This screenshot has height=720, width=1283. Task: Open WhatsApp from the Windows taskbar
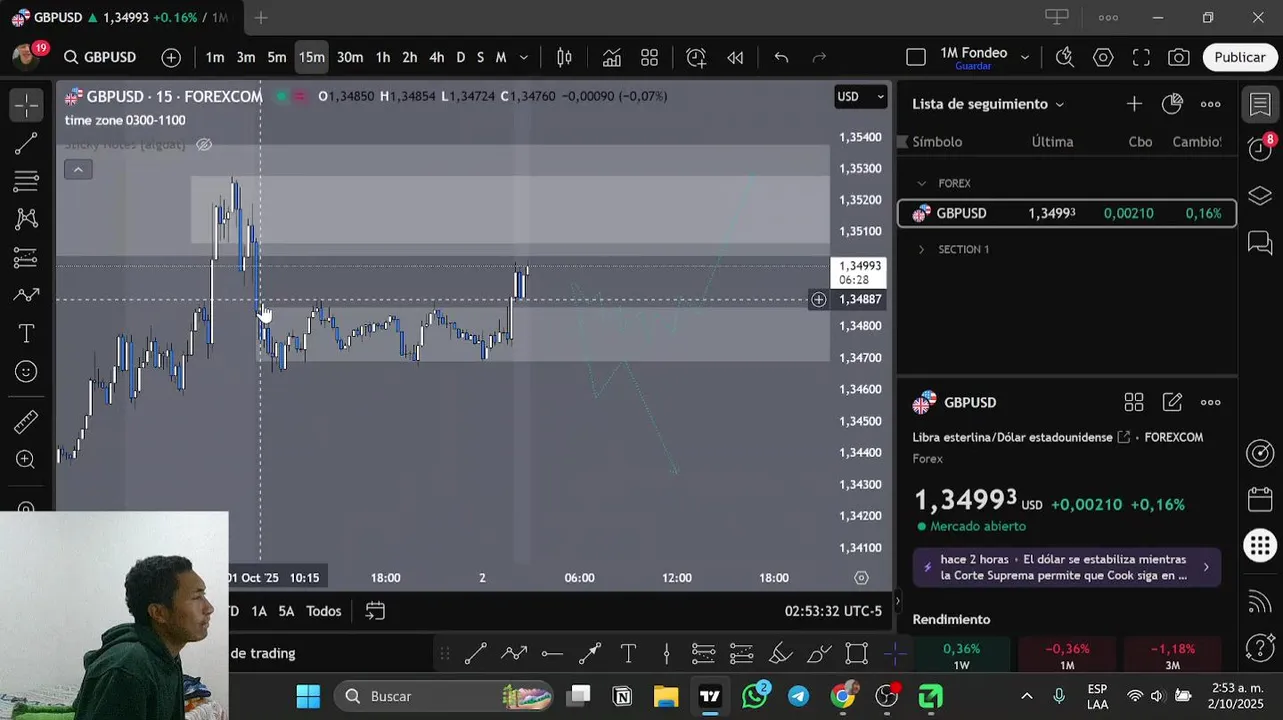[x=755, y=695]
